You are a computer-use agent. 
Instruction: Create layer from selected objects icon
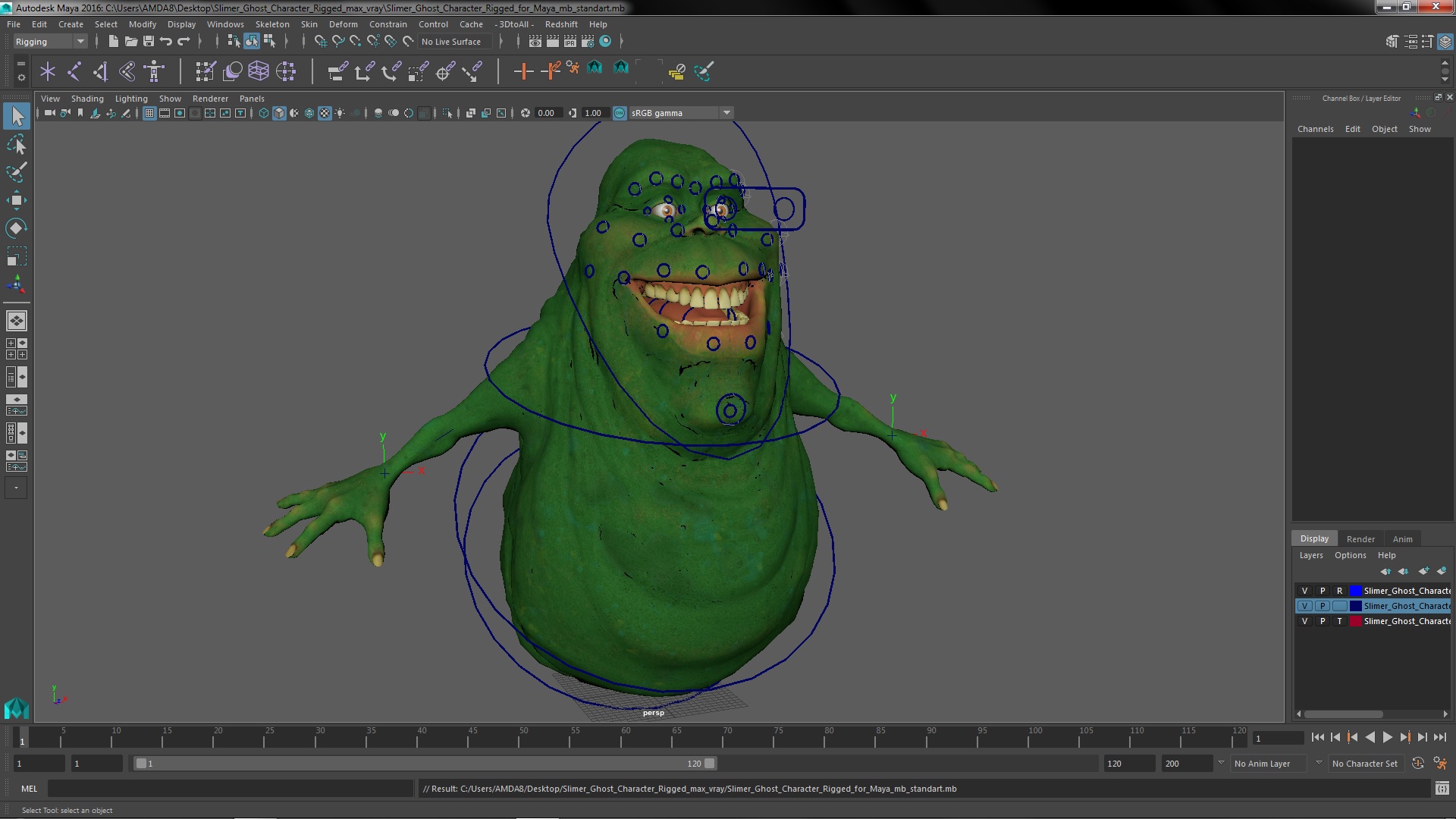pyautogui.click(x=1442, y=571)
